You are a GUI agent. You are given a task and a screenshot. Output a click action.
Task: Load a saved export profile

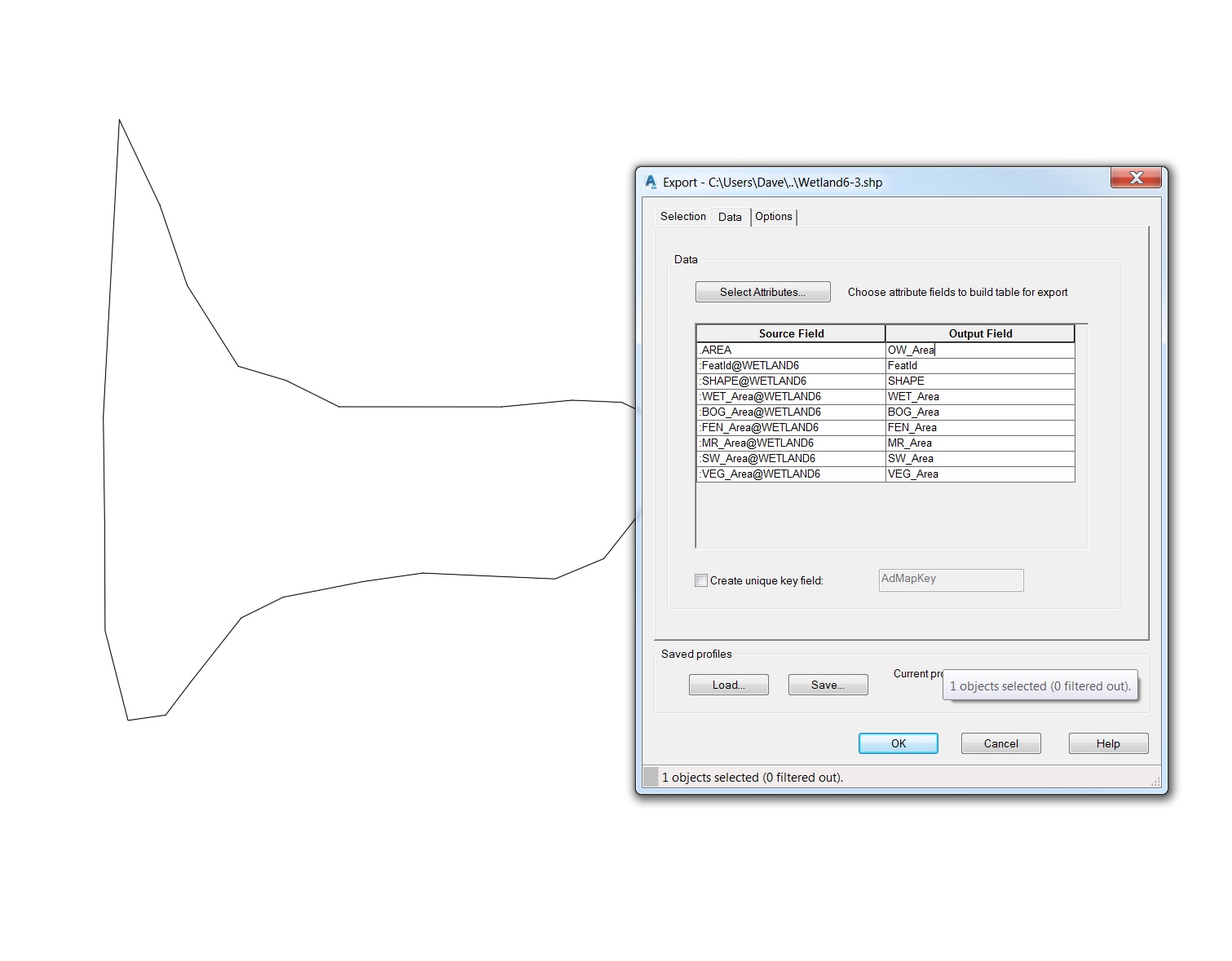728,685
